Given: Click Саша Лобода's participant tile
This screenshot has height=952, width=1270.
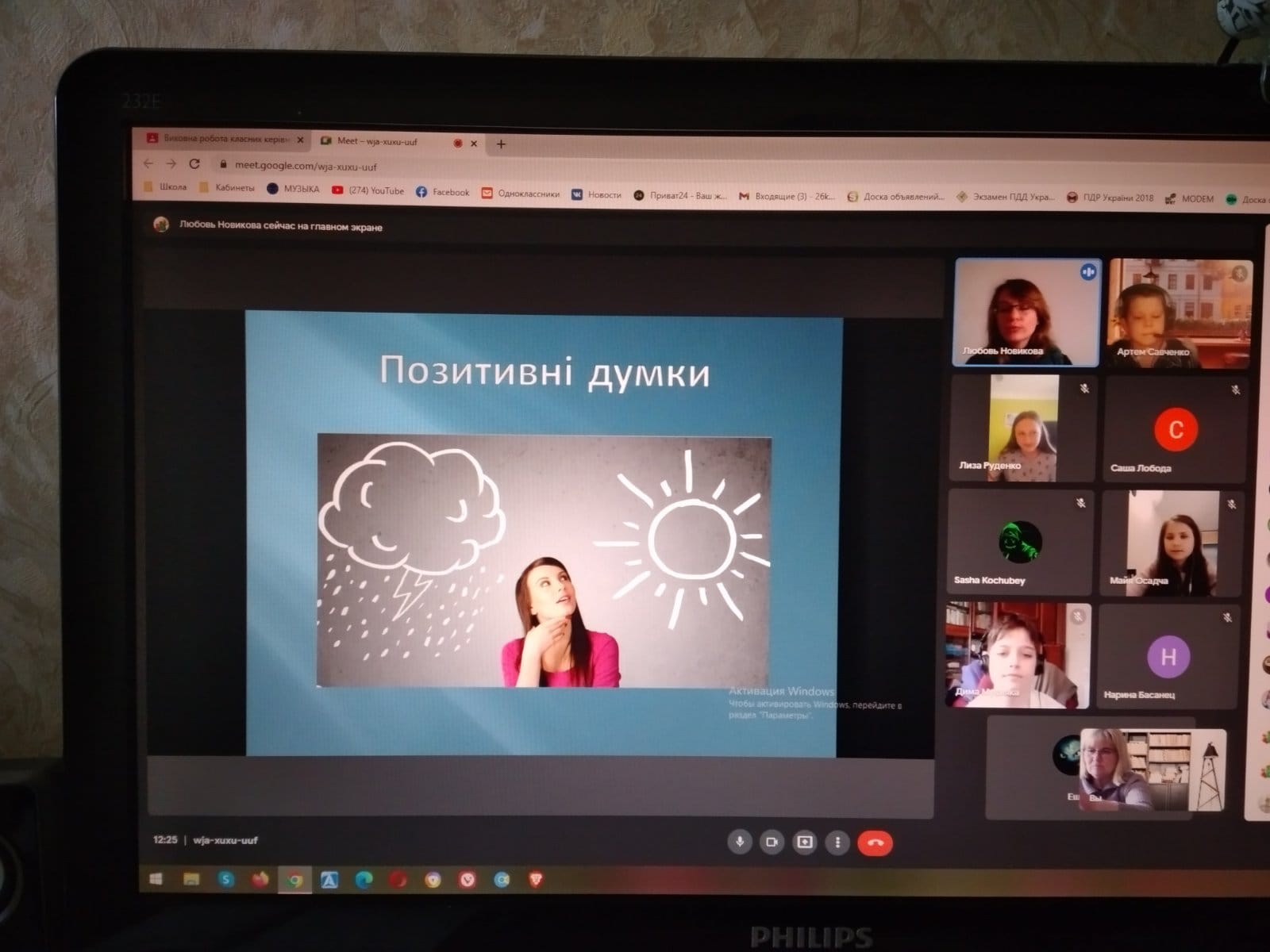Looking at the screenshot, I should (x=1175, y=429).
